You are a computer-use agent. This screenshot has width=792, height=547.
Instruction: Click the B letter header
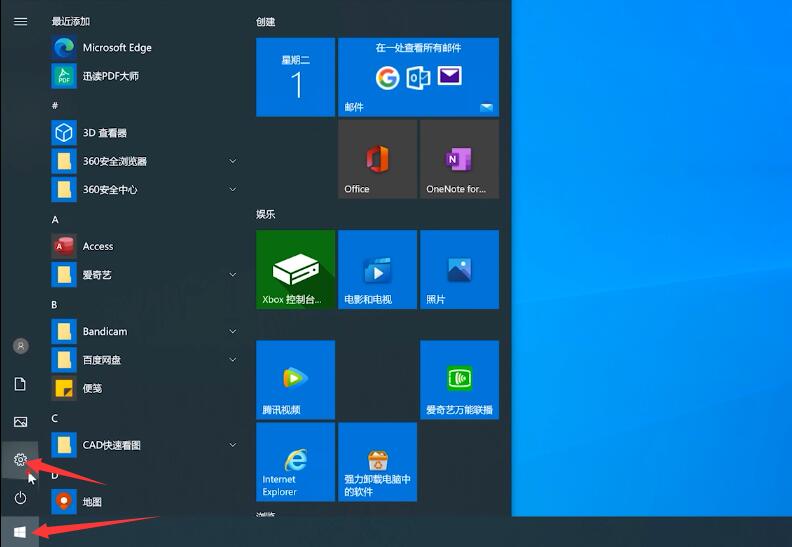point(54,305)
